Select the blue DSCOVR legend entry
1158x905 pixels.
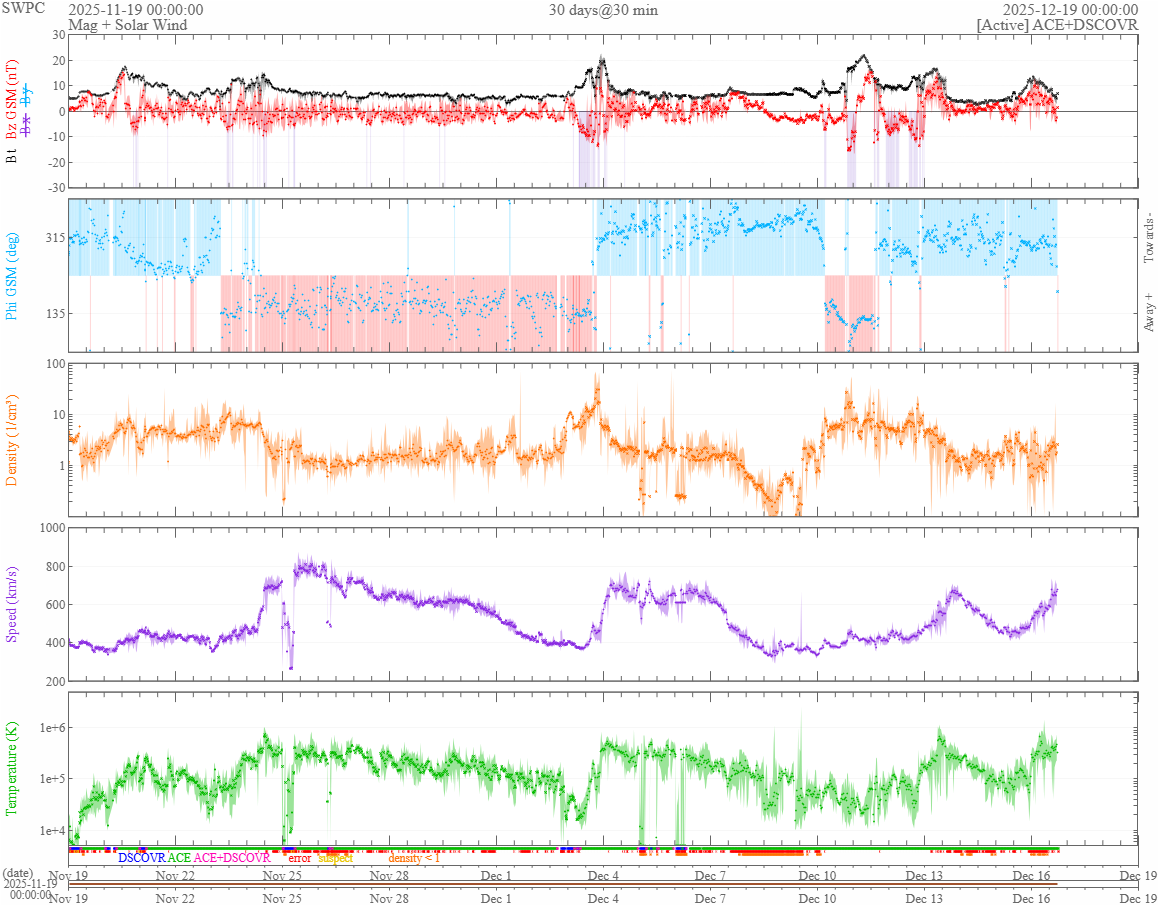[x=142, y=858]
